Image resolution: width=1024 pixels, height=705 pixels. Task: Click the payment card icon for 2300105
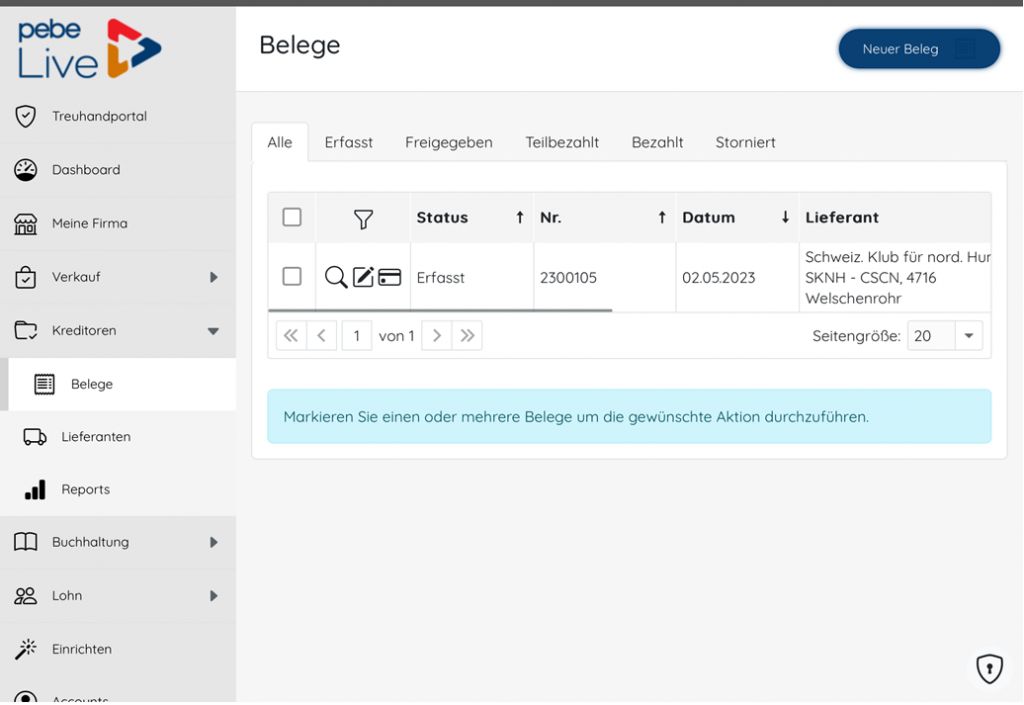[x=390, y=277]
